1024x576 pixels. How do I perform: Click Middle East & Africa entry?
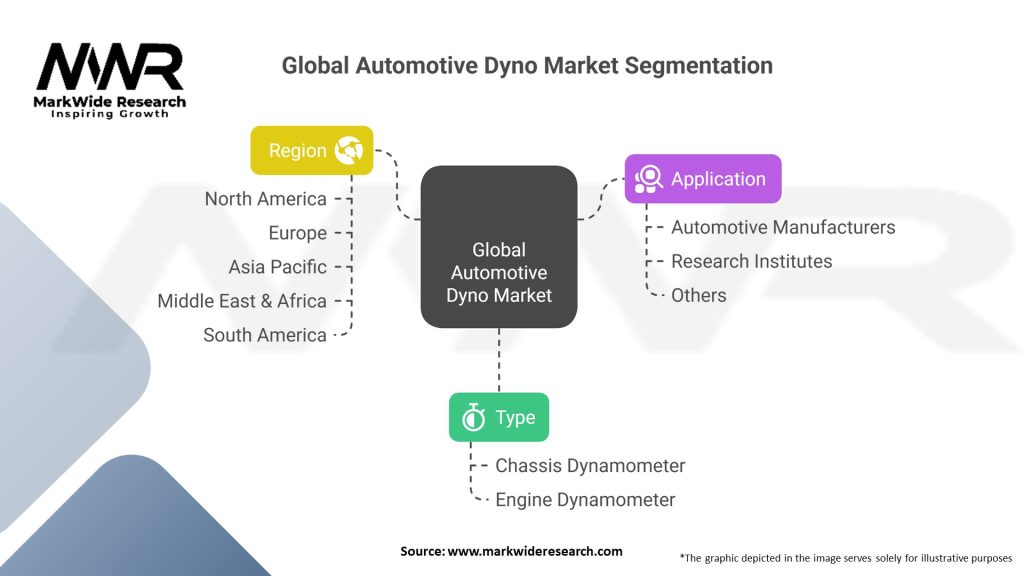tap(242, 301)
